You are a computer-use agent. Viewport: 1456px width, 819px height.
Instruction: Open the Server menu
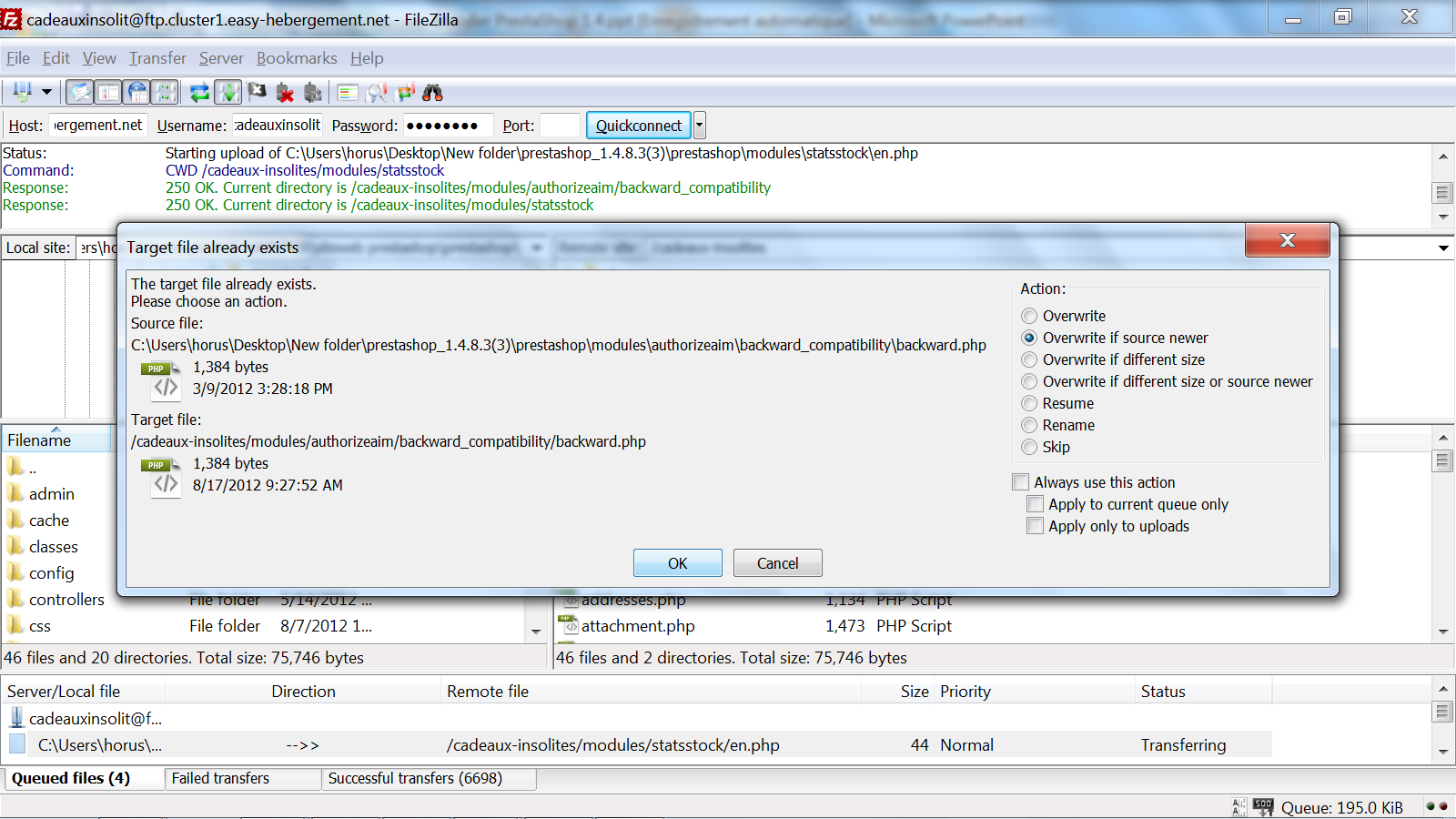[x=221, y=58]
